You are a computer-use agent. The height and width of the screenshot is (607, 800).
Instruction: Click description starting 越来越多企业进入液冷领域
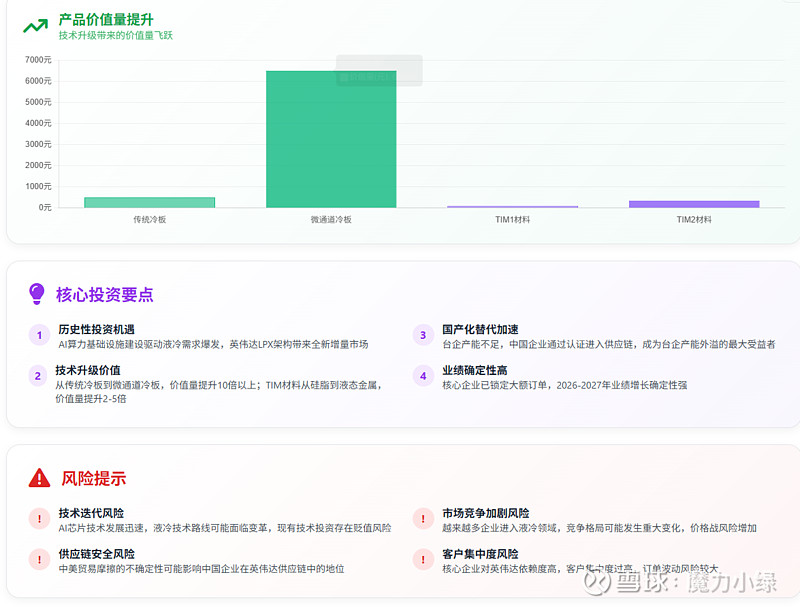[599, 528]
